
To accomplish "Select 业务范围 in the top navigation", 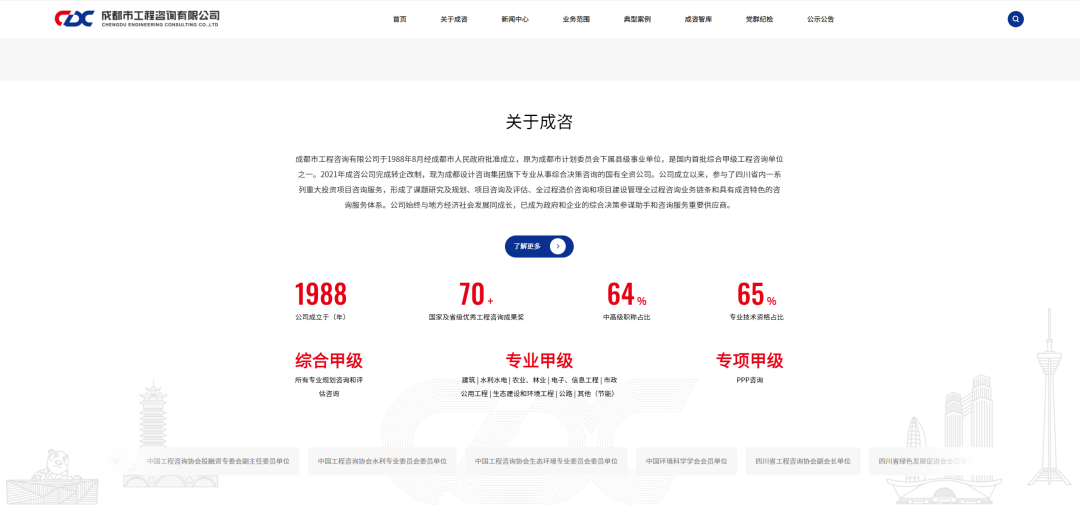I will [x=576, y=19].
